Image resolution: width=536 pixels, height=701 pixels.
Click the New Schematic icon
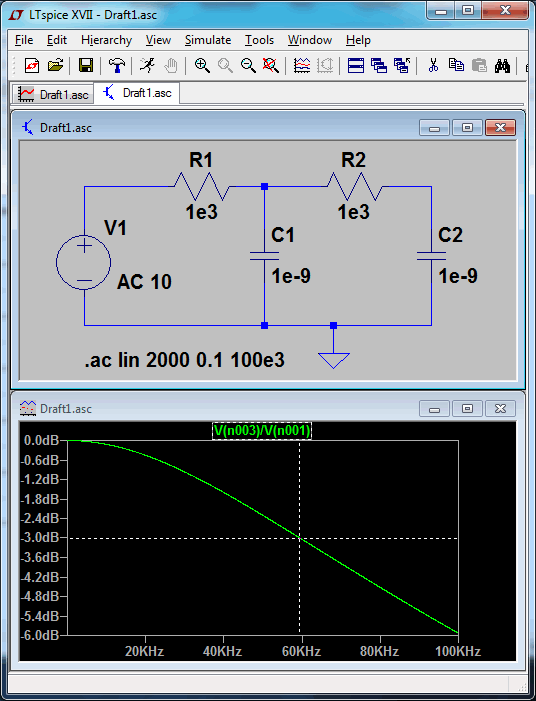pos(32,65)
